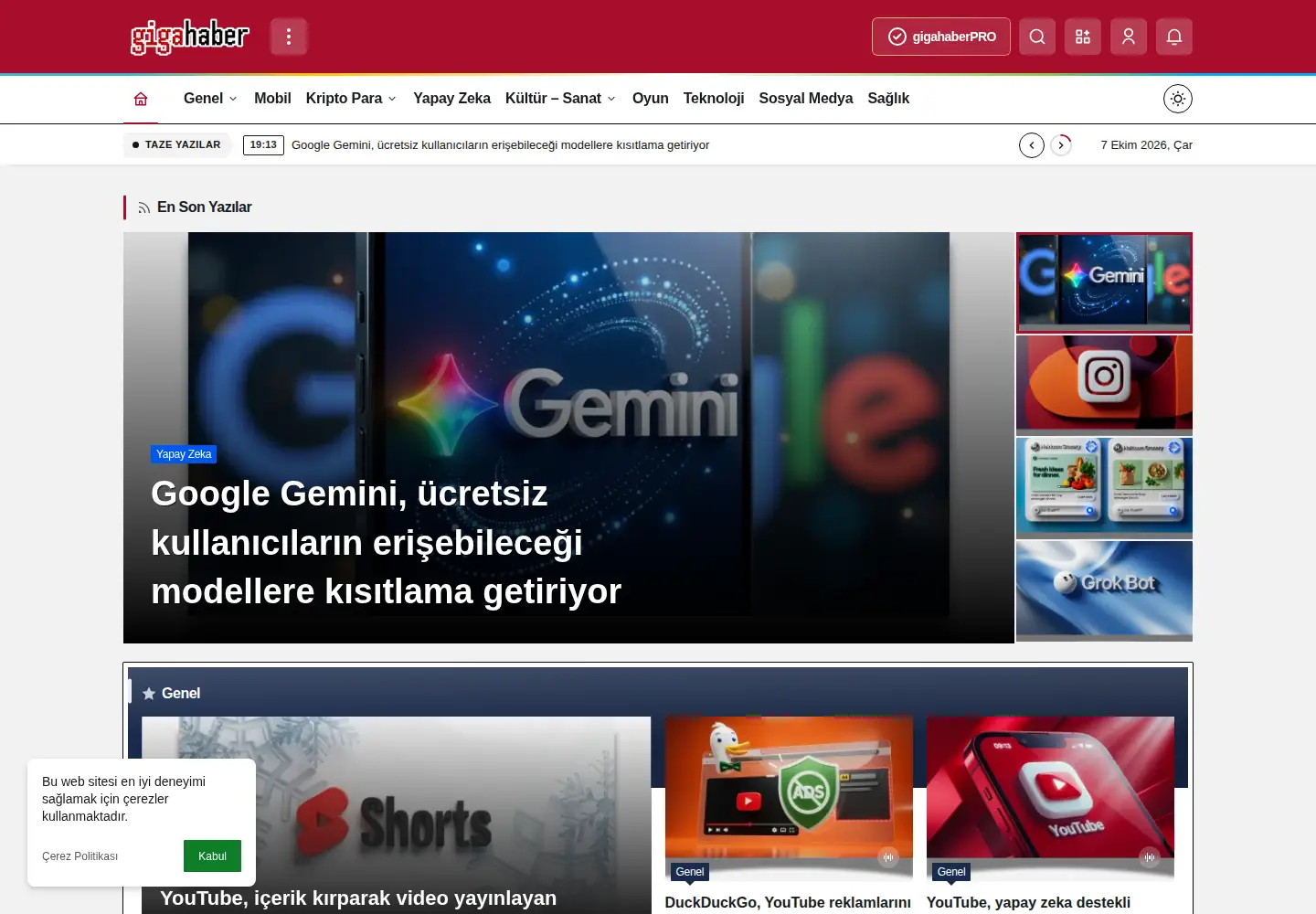Click the Genel tag on DuckDuckGo card

(x=690, y=872)
